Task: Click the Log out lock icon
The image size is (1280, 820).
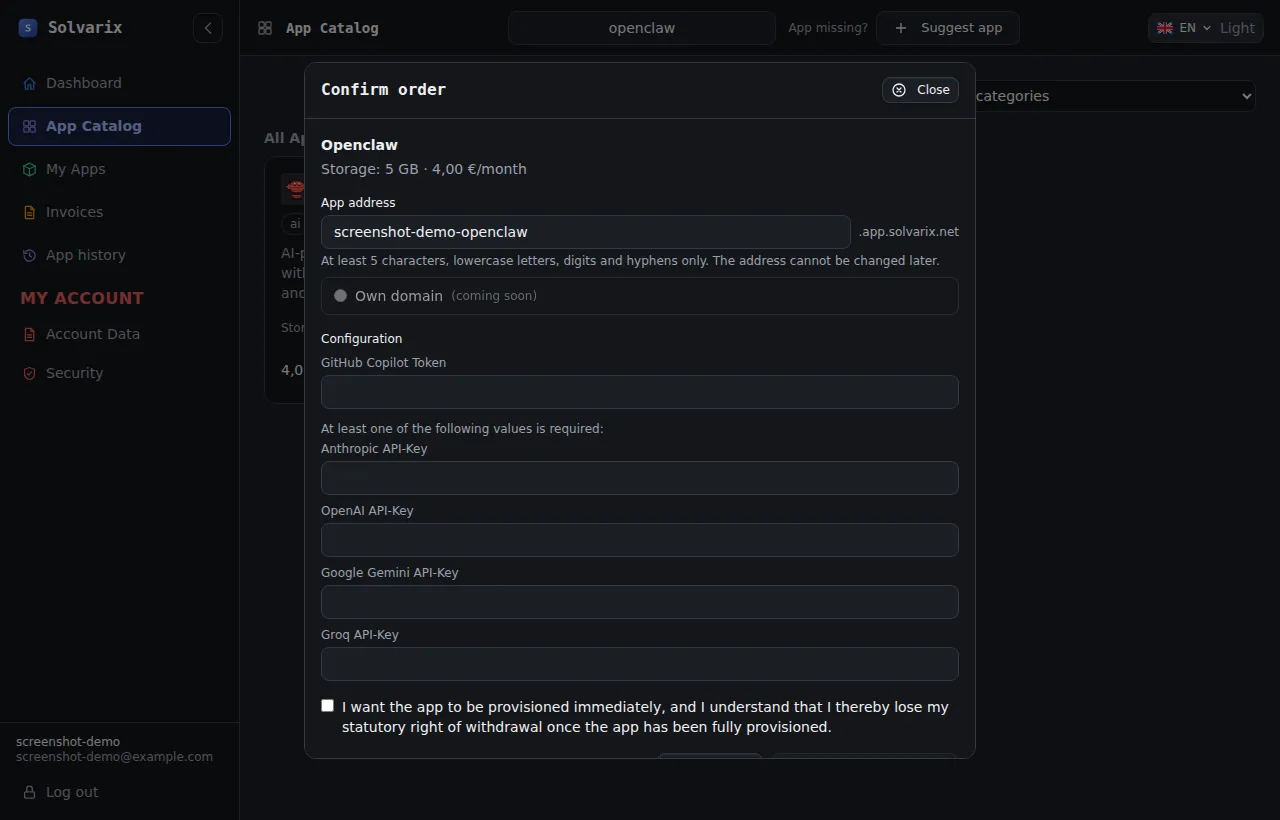Action: [29, 792]
